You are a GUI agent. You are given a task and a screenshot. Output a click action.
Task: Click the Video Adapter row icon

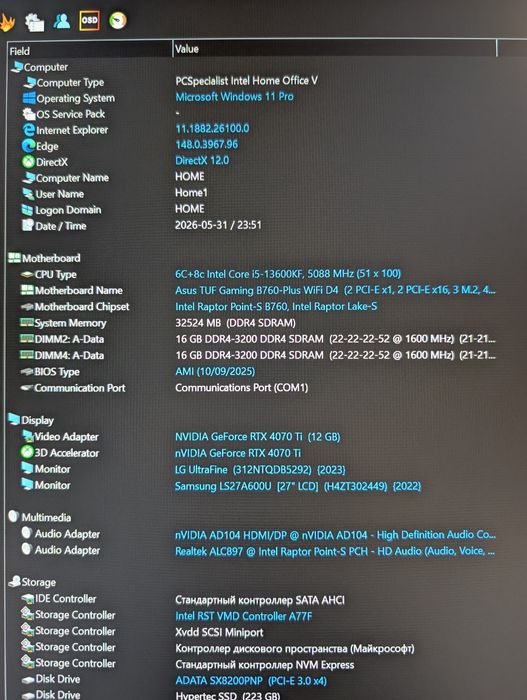[x=28, y=436]
